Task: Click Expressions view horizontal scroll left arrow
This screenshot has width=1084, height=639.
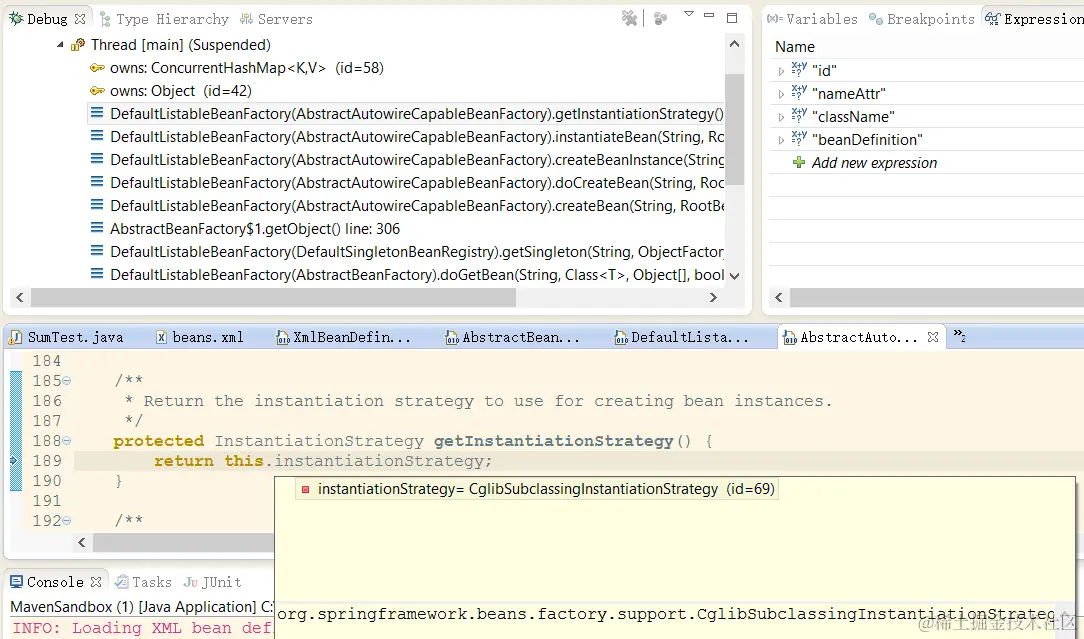Action: (778, 297)
